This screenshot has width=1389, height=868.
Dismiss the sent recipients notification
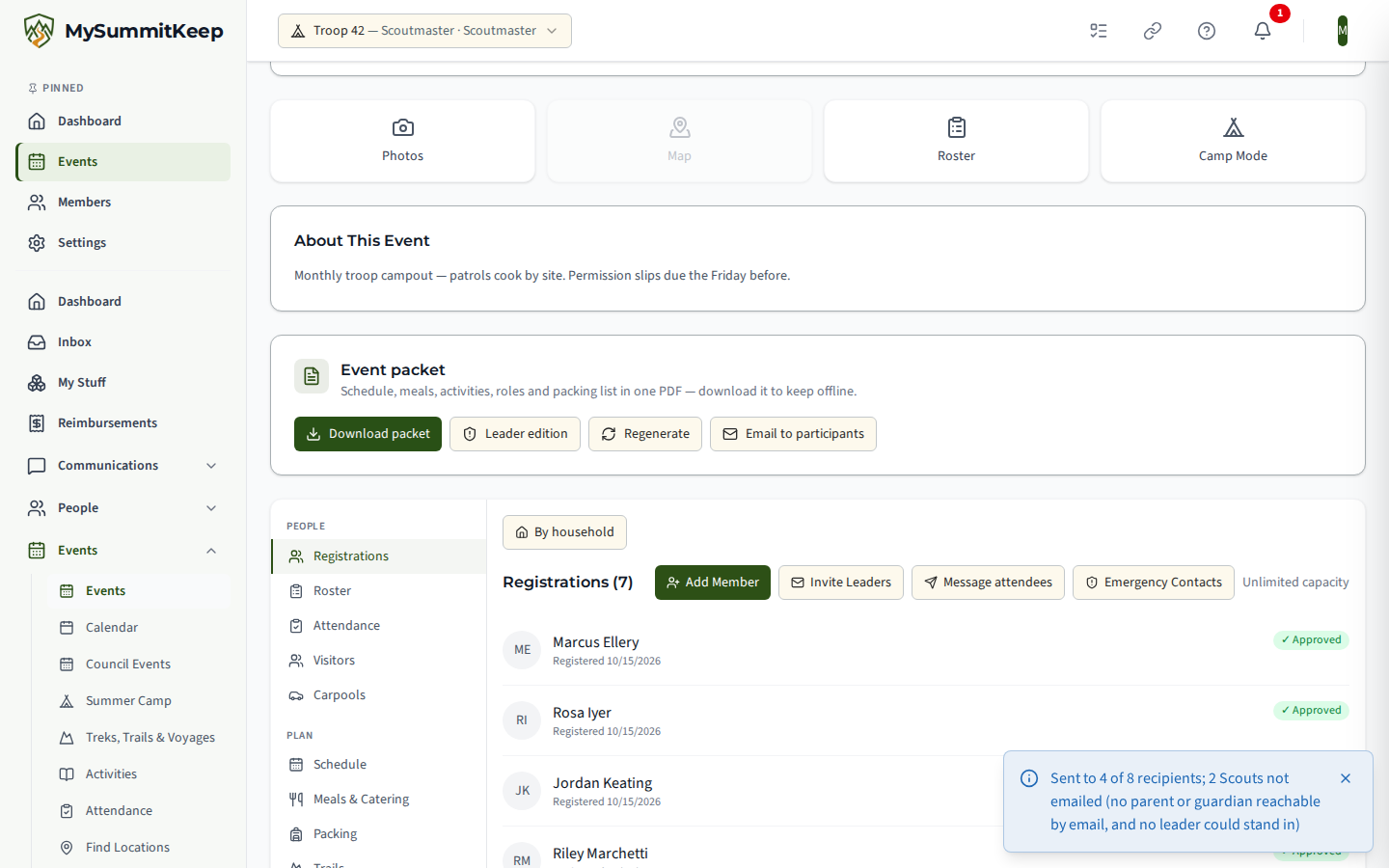click(x=1346, y=778)
